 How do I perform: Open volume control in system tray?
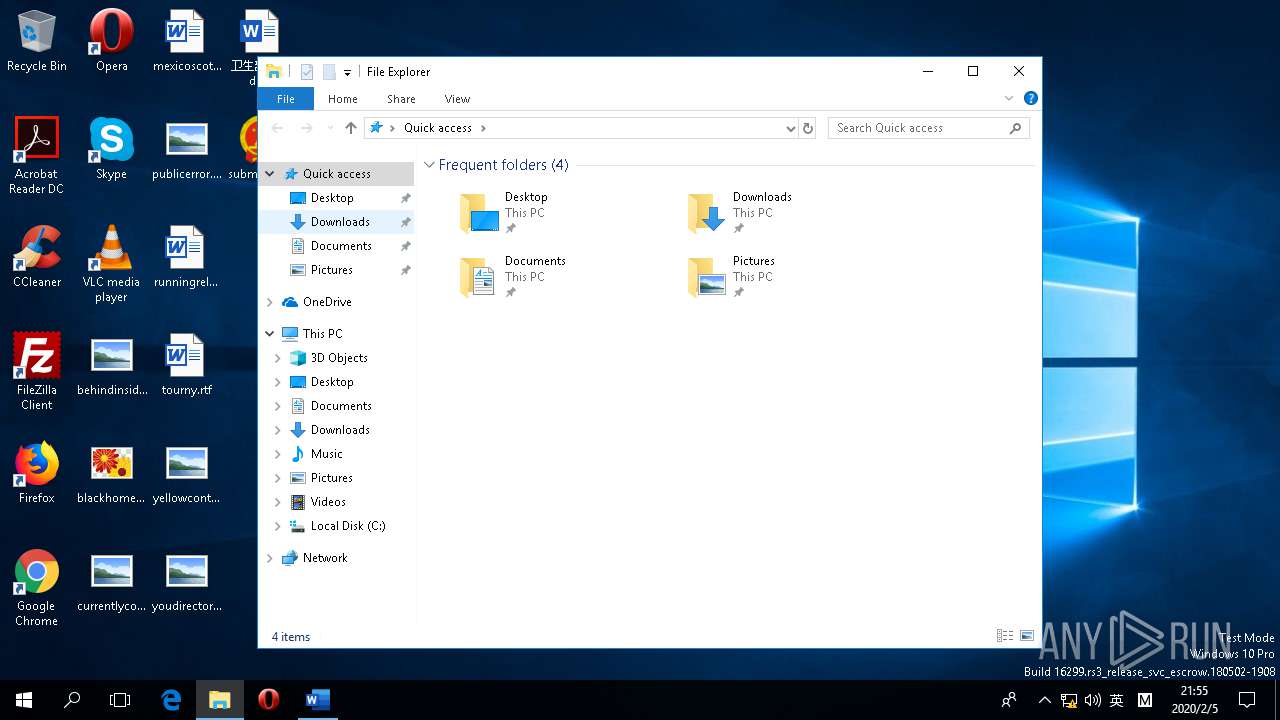[x=1093, y=700]
